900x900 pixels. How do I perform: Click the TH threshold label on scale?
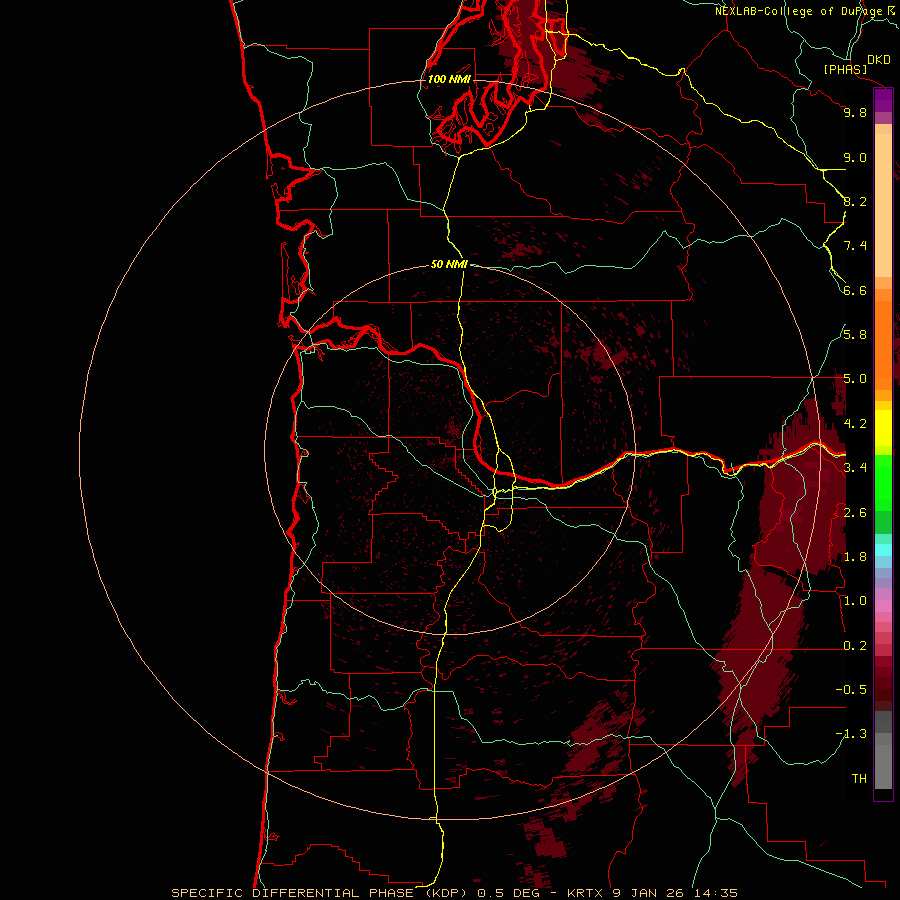coord(859,779)
